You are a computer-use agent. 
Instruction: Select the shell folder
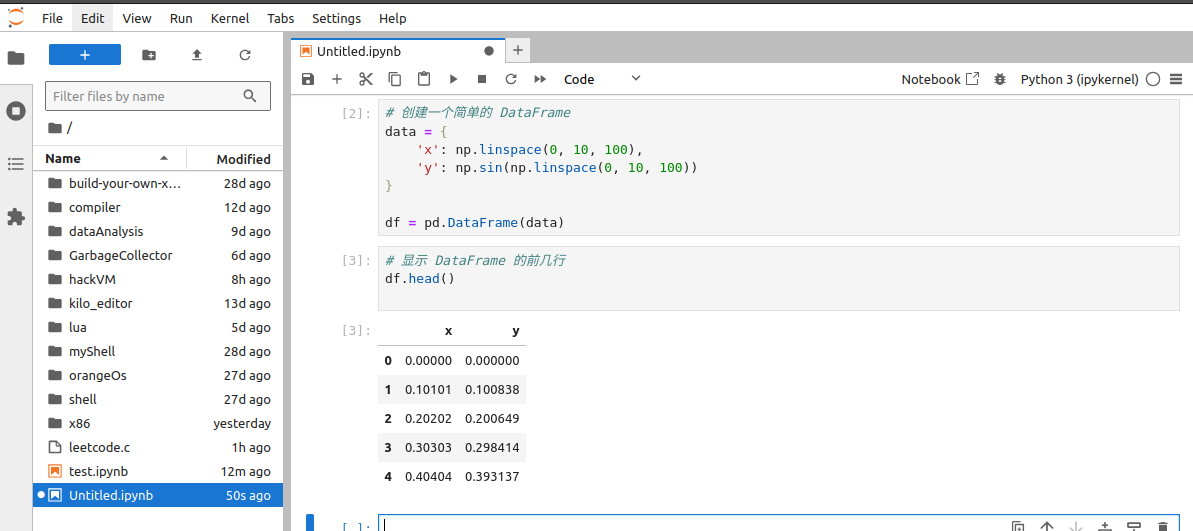[x=158, y=399]
